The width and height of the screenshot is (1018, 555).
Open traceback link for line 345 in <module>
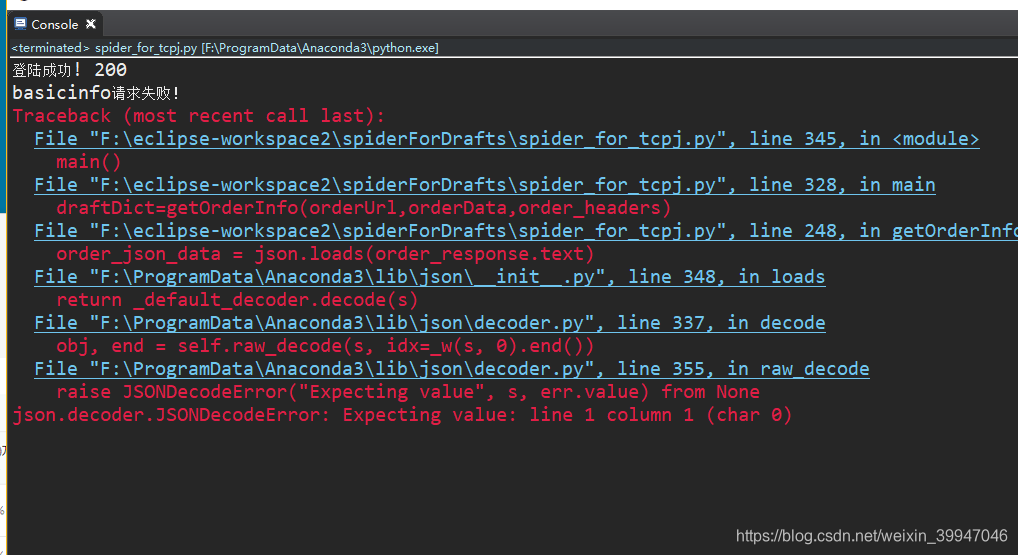506,139
